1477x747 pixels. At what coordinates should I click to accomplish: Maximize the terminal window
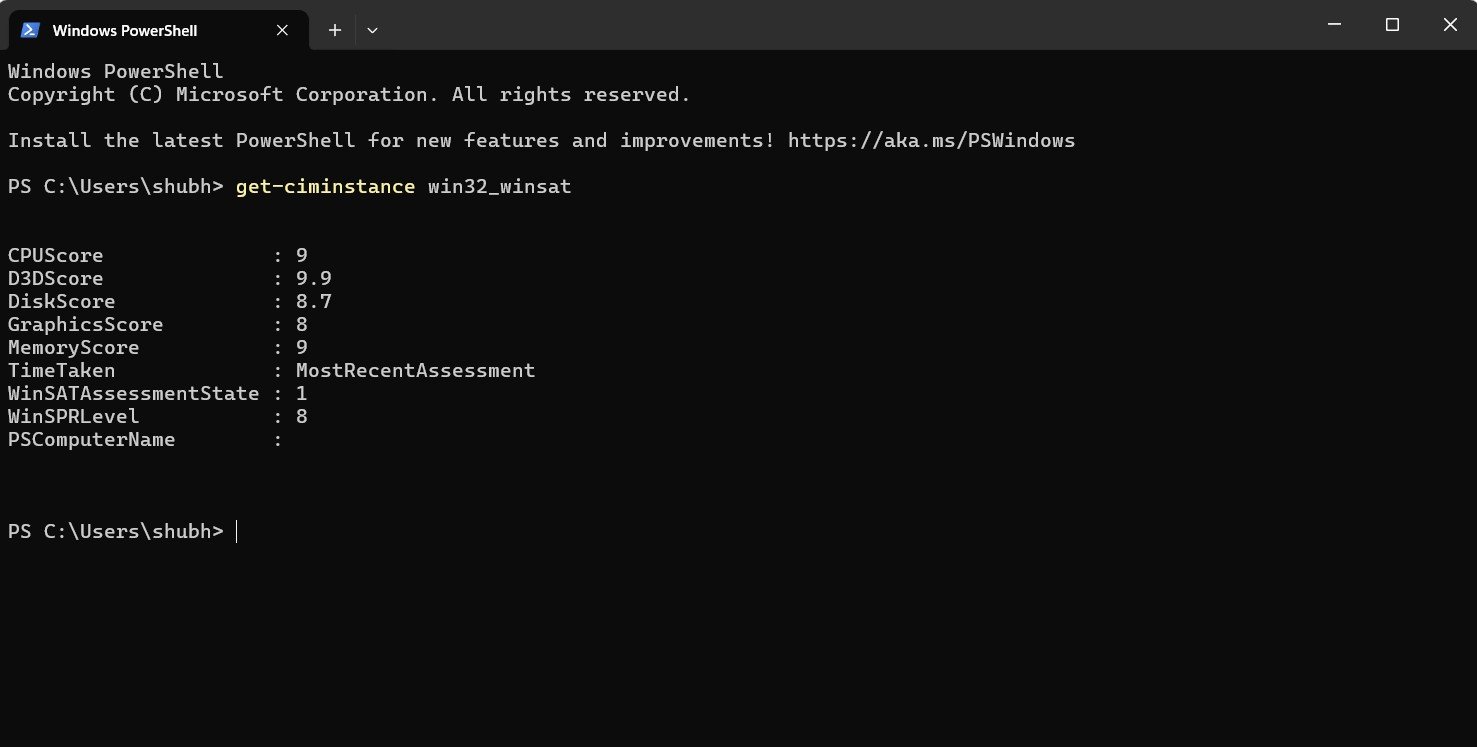click(1392, 25)
